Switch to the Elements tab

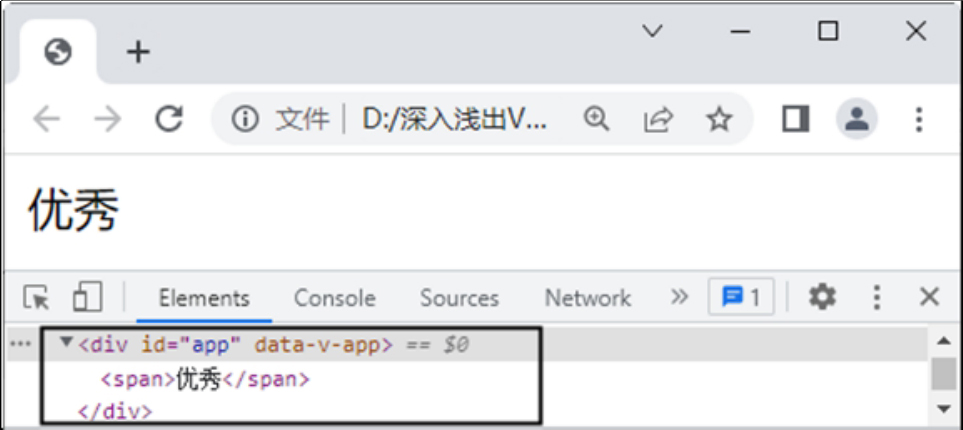tap(204, 299)
